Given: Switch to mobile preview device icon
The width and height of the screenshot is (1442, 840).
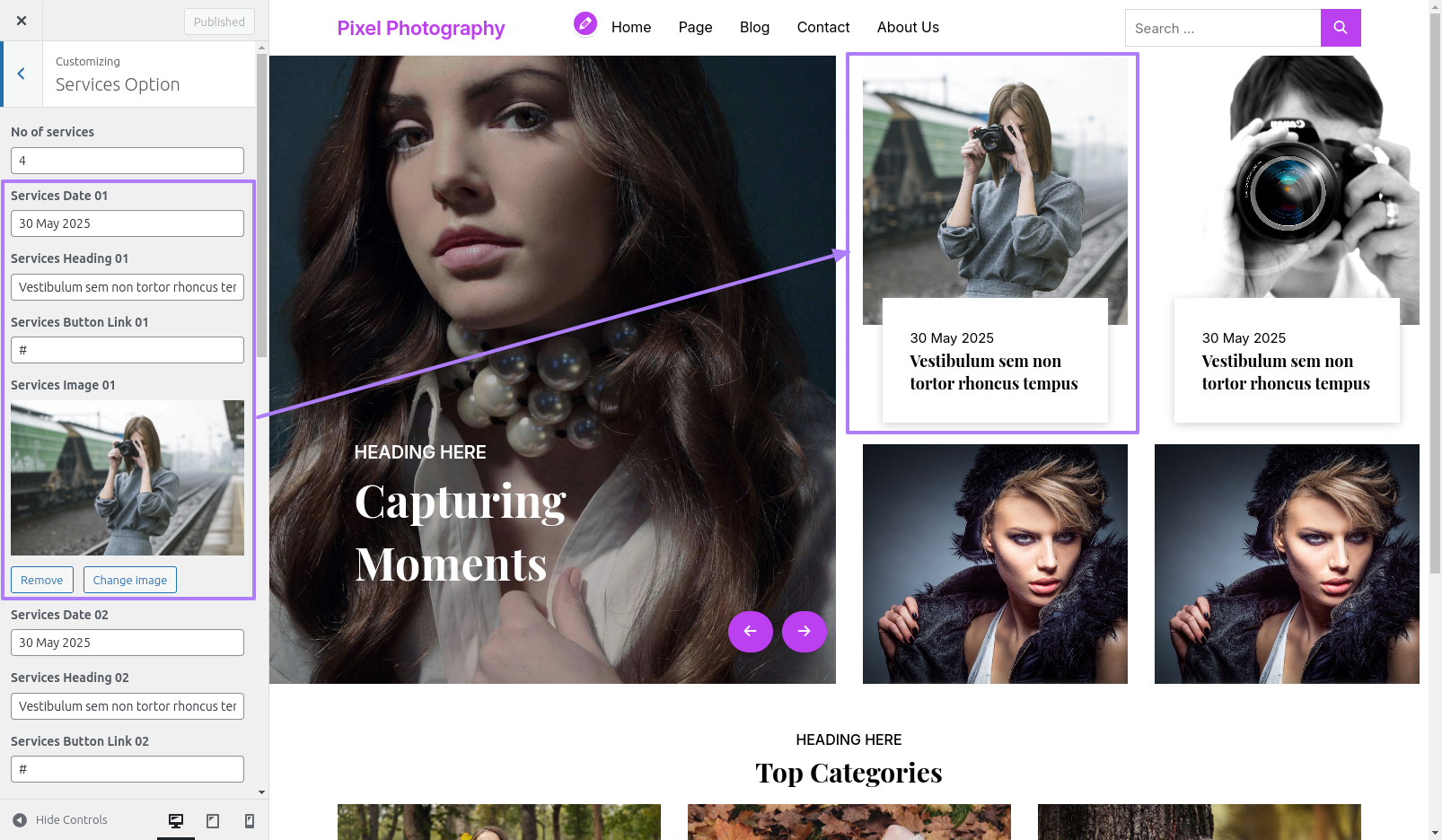Looking at the screenshot, I should coord(250,820).
